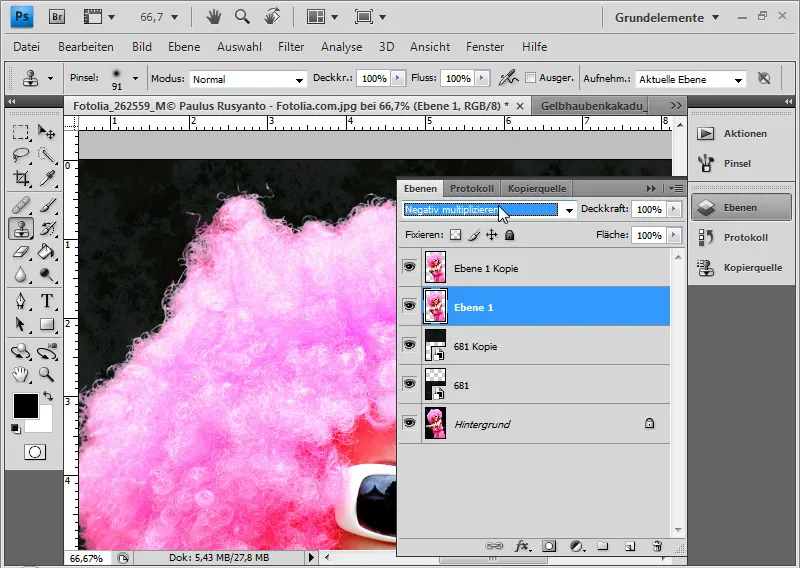Select the Magic Wand tool
Viewport: 800px width, 568px height.
coord(46,155)
